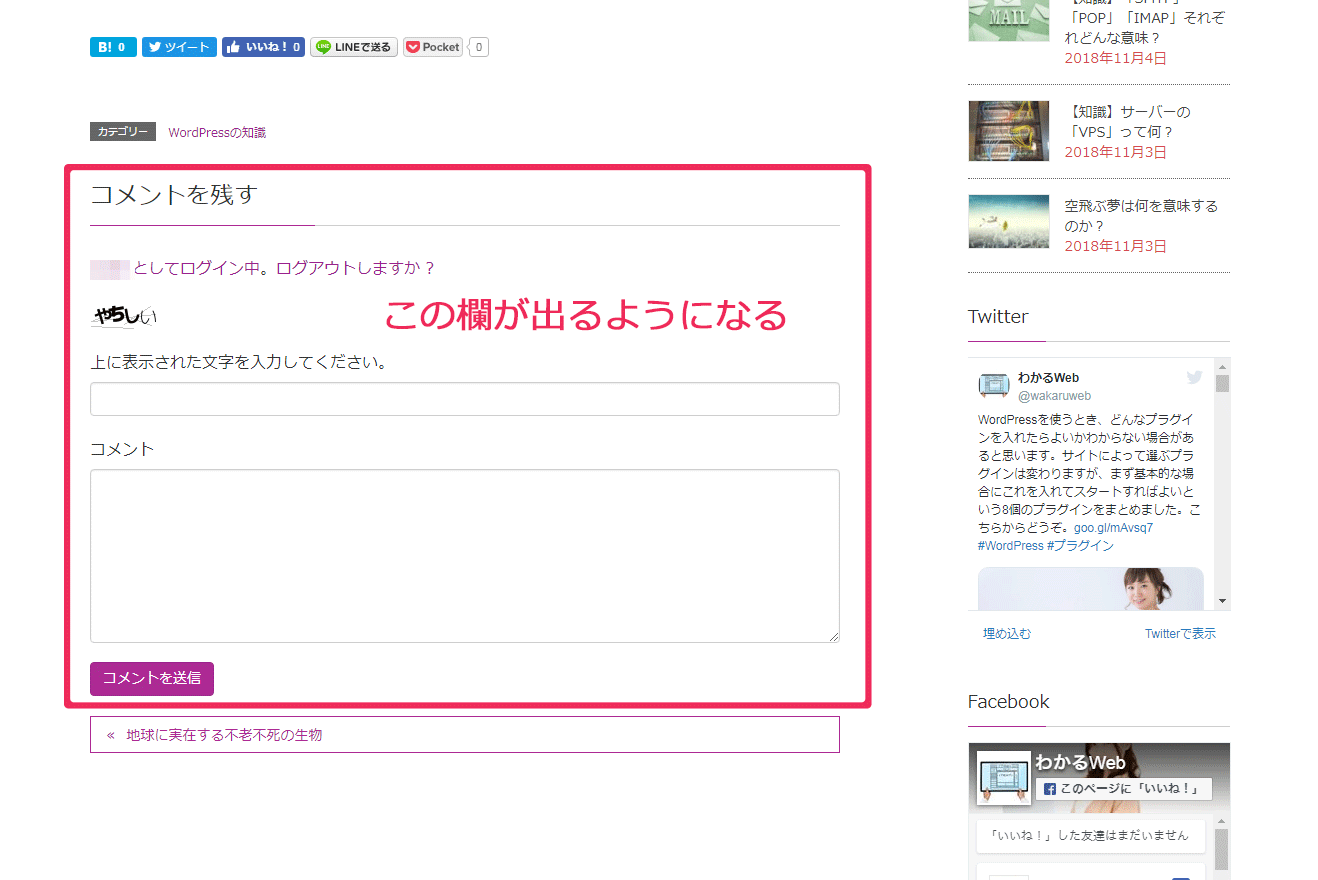The width and height of the screenshot is (1318, 880).
Task: Open the 空飛ぶ夢は何を意味するのか？ article
Action: pyautogui.click(x=1140, y=215)
